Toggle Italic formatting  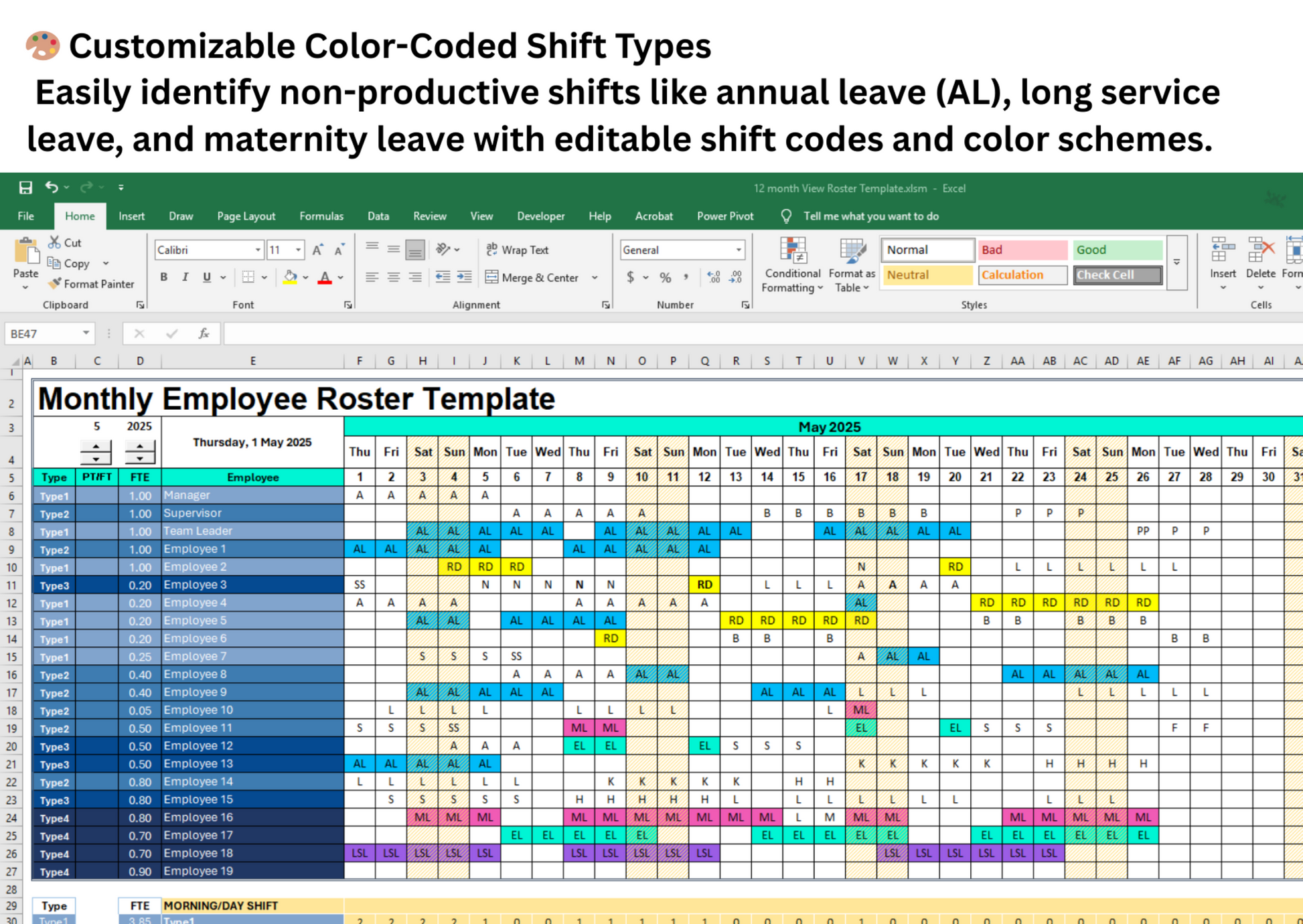185,277
